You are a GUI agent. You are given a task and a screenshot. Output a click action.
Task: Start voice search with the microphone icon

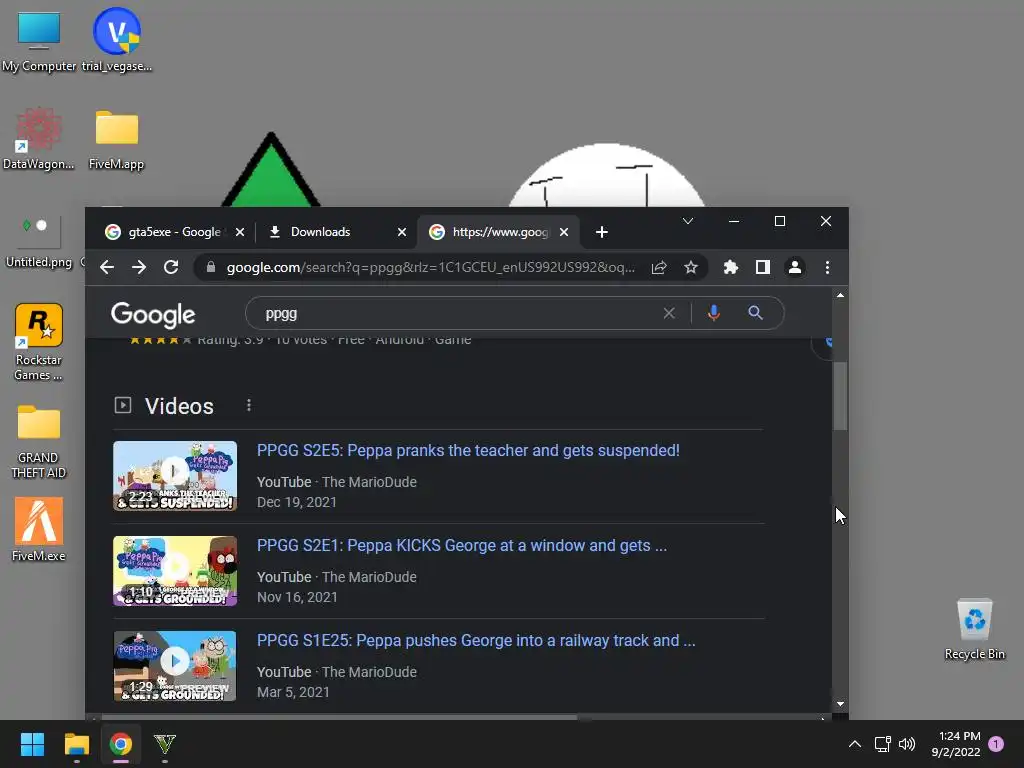click(714, 313)
